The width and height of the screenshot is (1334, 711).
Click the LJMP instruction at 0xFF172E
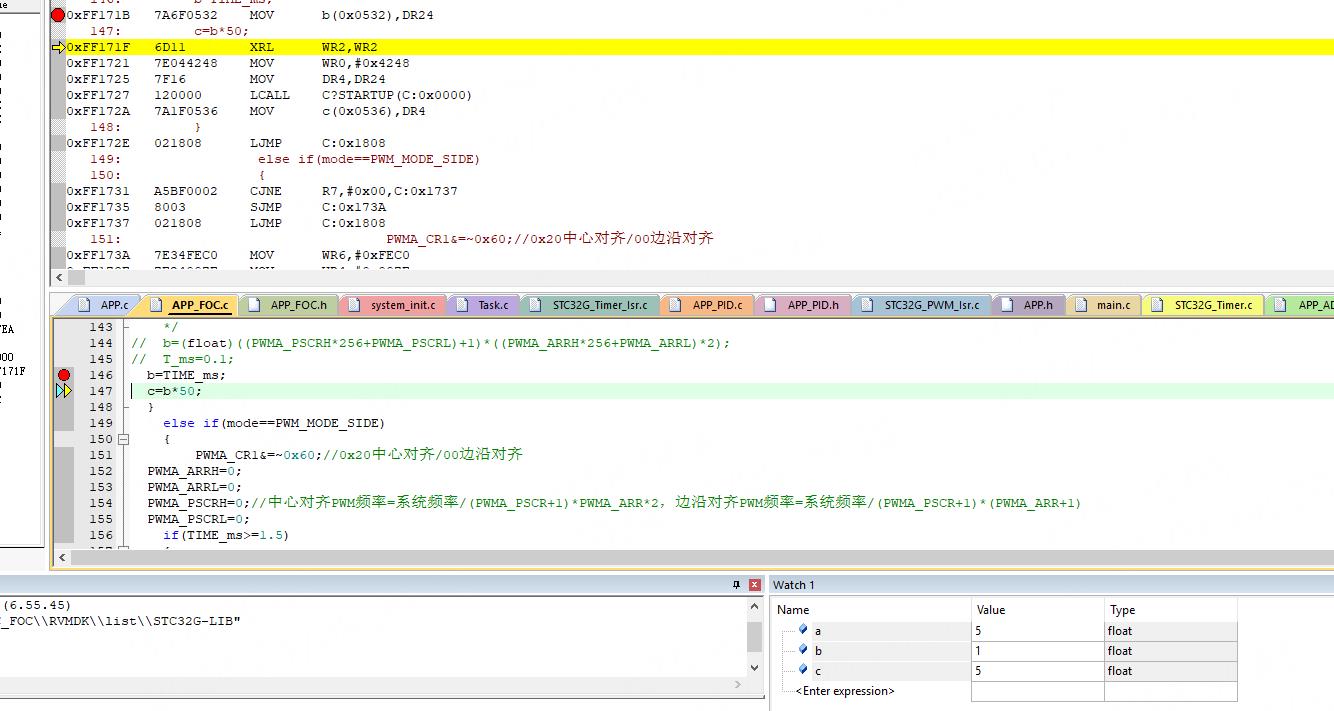[x=226, y=143]
